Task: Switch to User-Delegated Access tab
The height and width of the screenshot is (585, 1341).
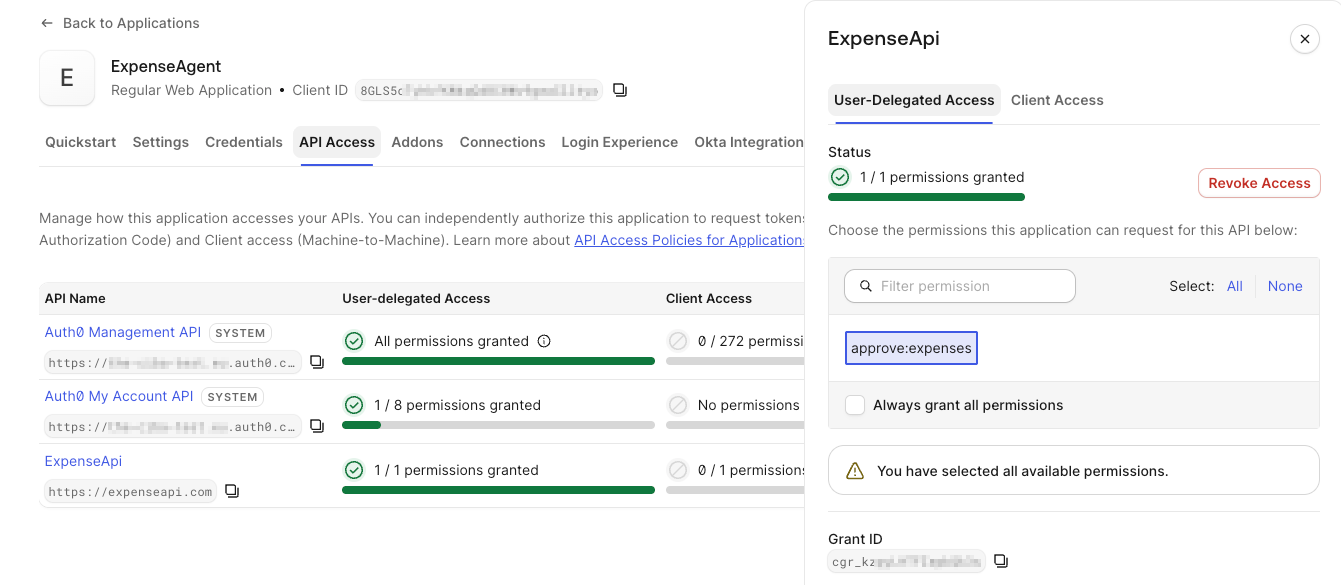Action: click(914, 100)
